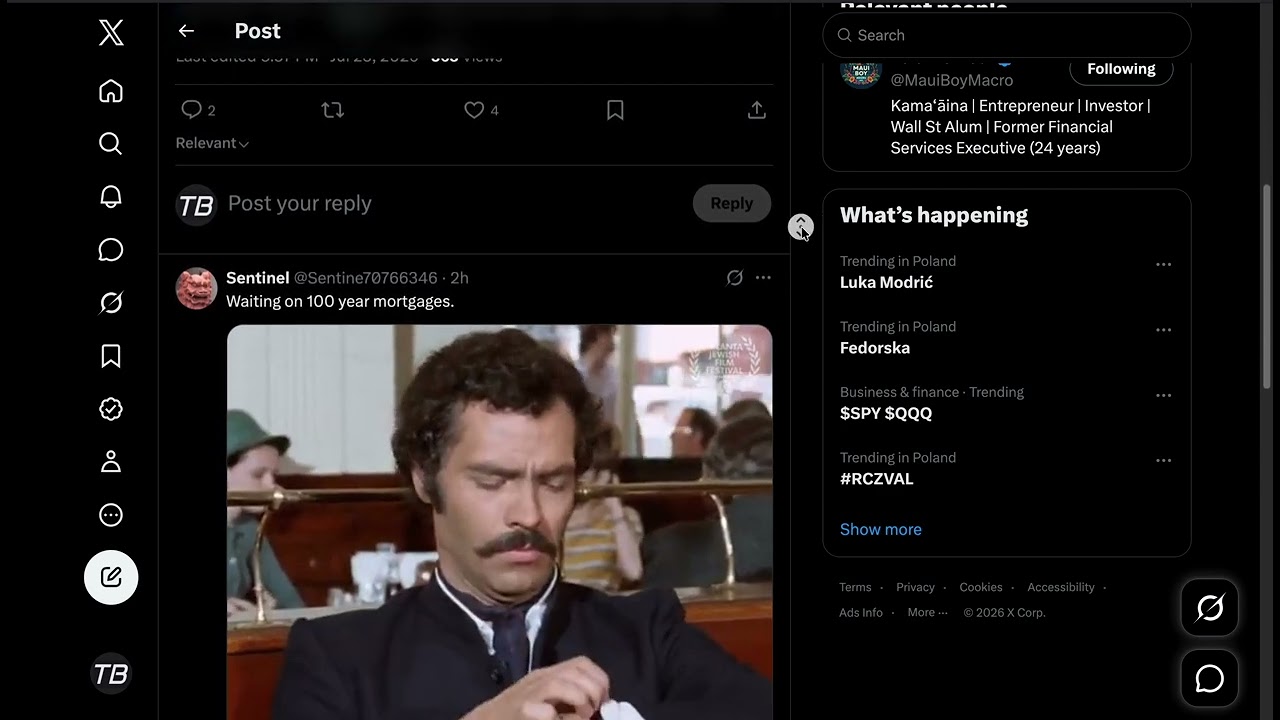The width and height of the screenshot is (1280, 720).
Task: Open the Sentinel username link
Action: coord(258,278)
